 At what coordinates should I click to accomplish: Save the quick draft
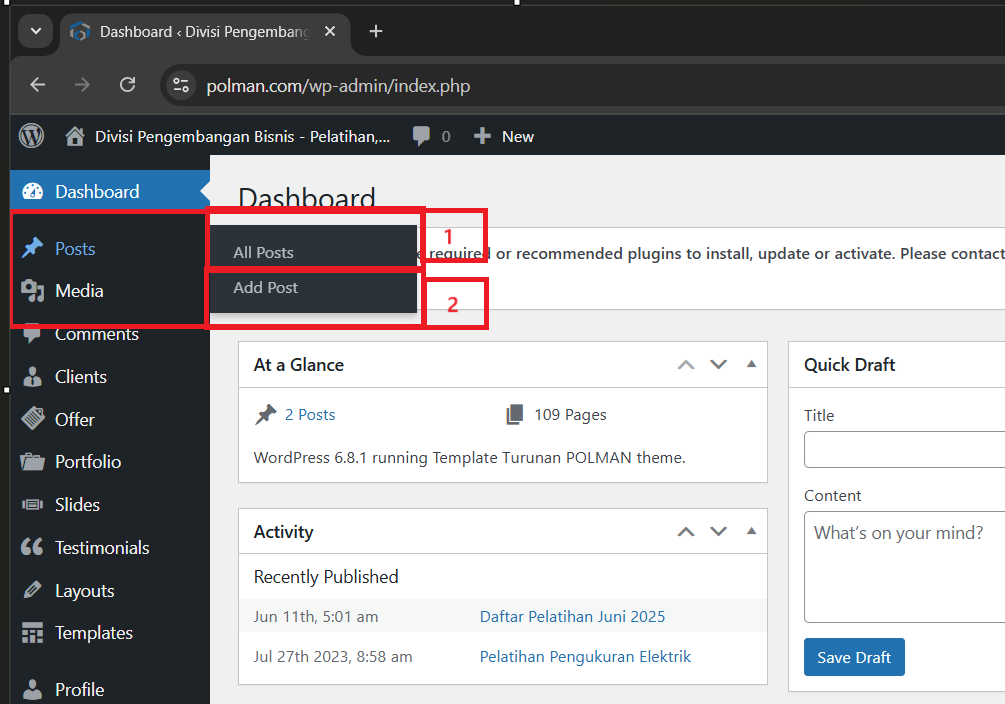point(854,657)
